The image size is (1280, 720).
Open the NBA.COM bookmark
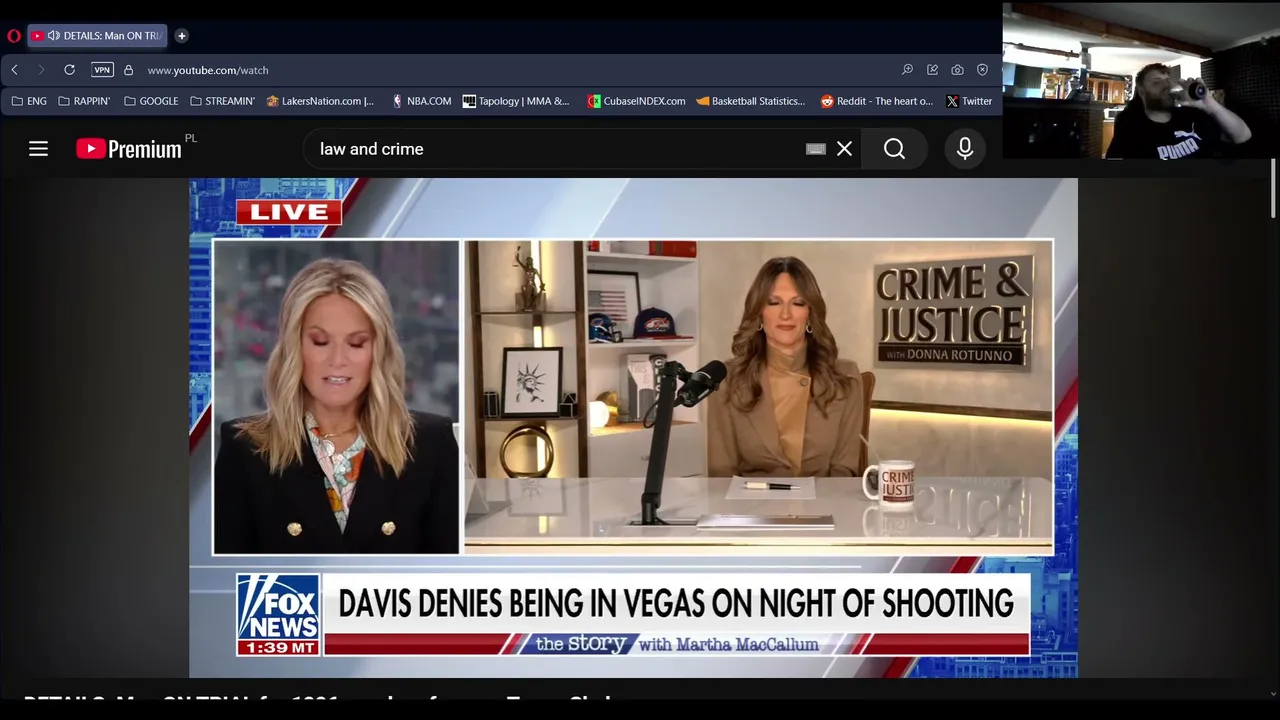pos(421,101)
